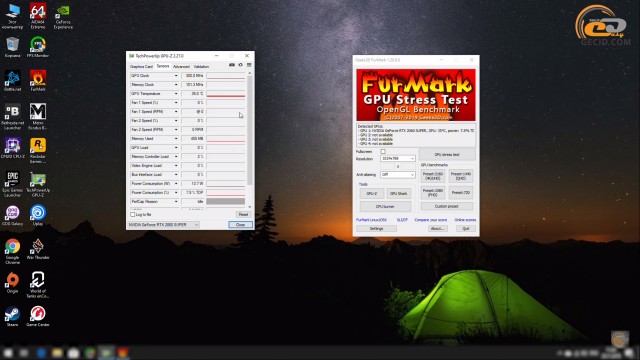Check the FurMark Fullscreen checkbox
This screenshot has width=640, height=360.
[383, 151]
